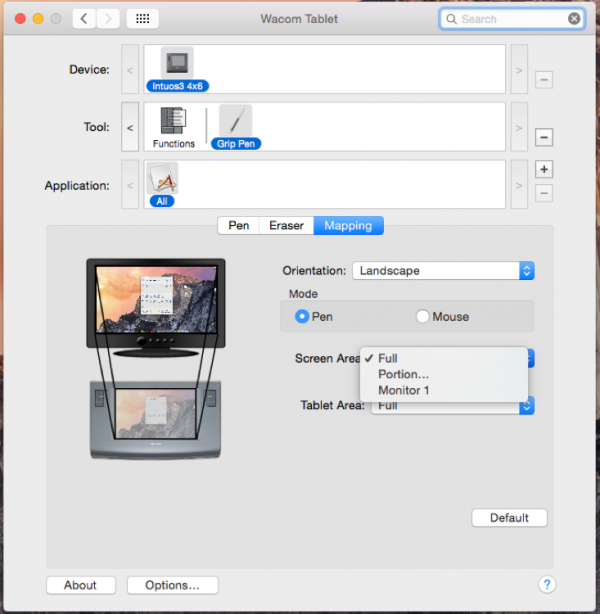Select the Grip Pen tool icon

pos(235,122)
